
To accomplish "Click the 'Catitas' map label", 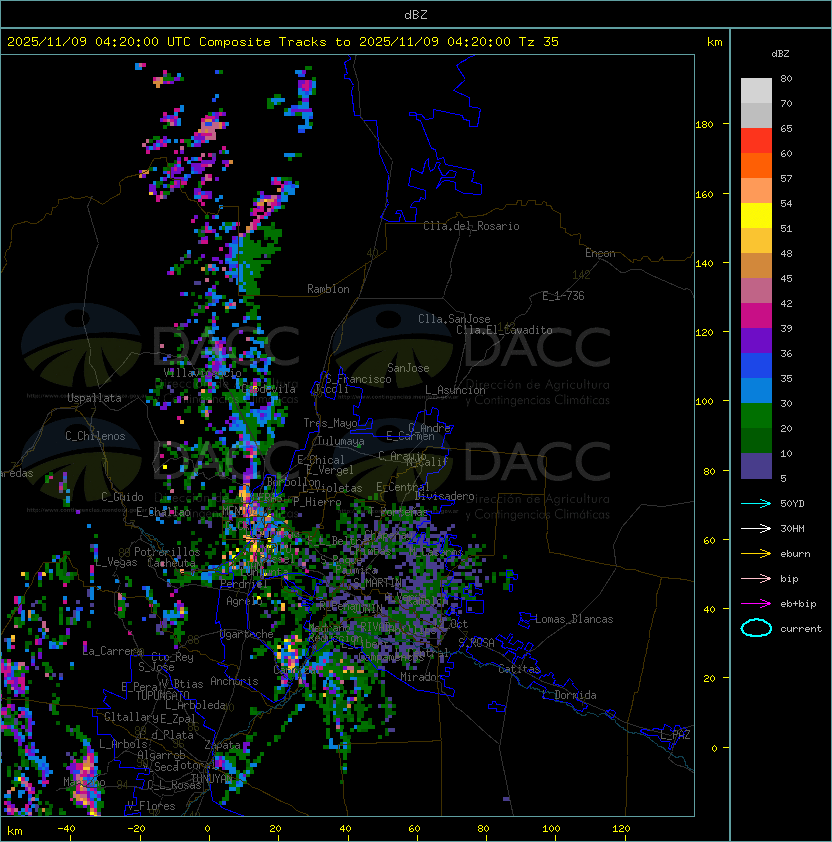I will [x=519, y=669].
